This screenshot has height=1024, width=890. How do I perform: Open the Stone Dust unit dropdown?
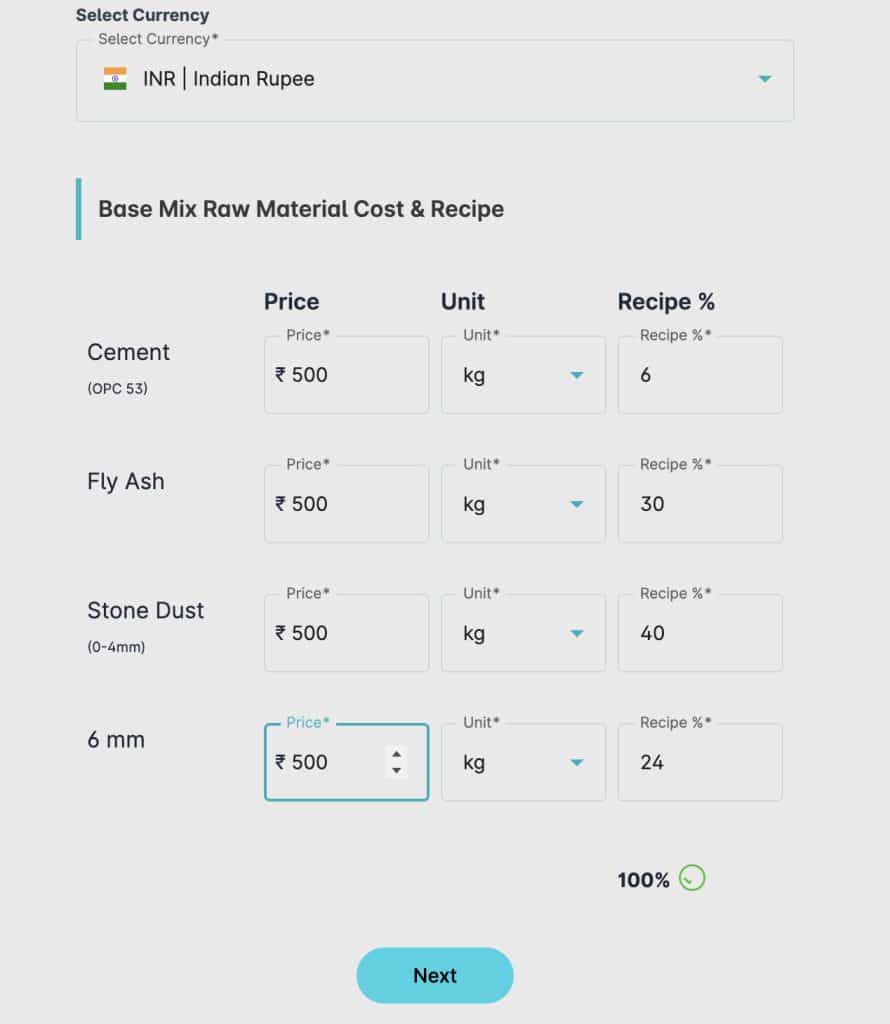(x=523, y=633)
